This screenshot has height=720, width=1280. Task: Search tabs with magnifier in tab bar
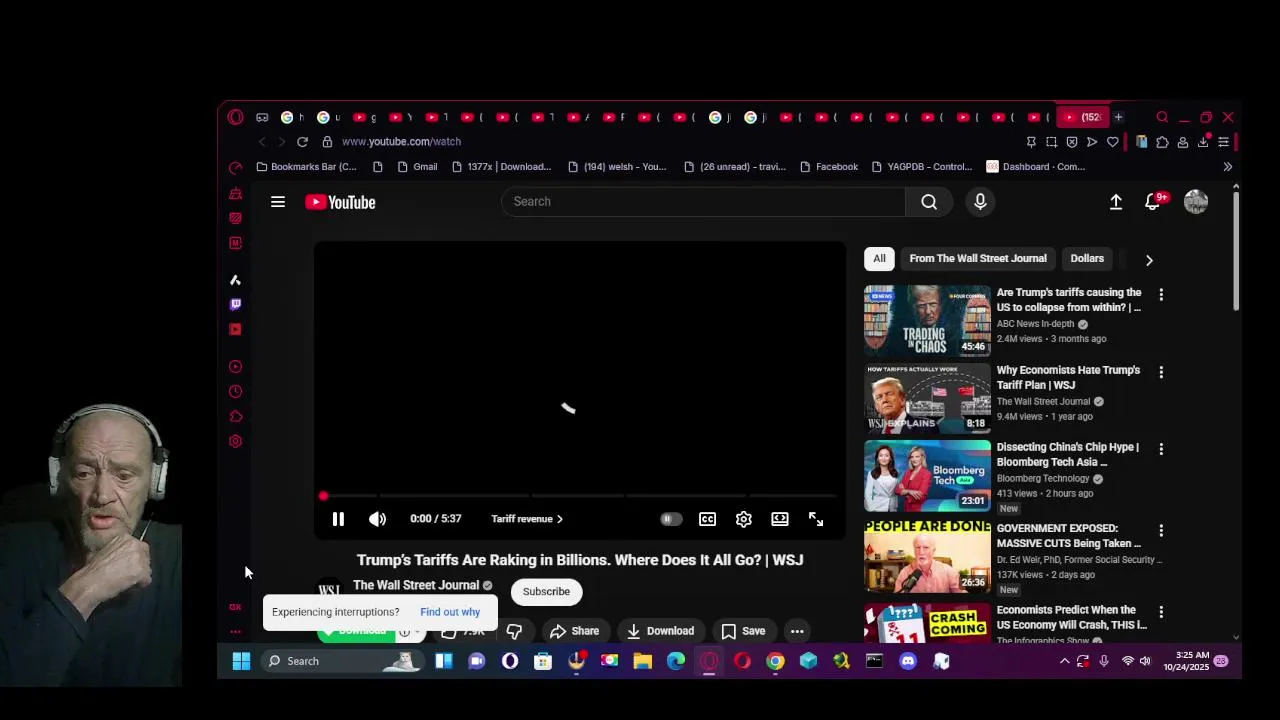point(1162,117)
